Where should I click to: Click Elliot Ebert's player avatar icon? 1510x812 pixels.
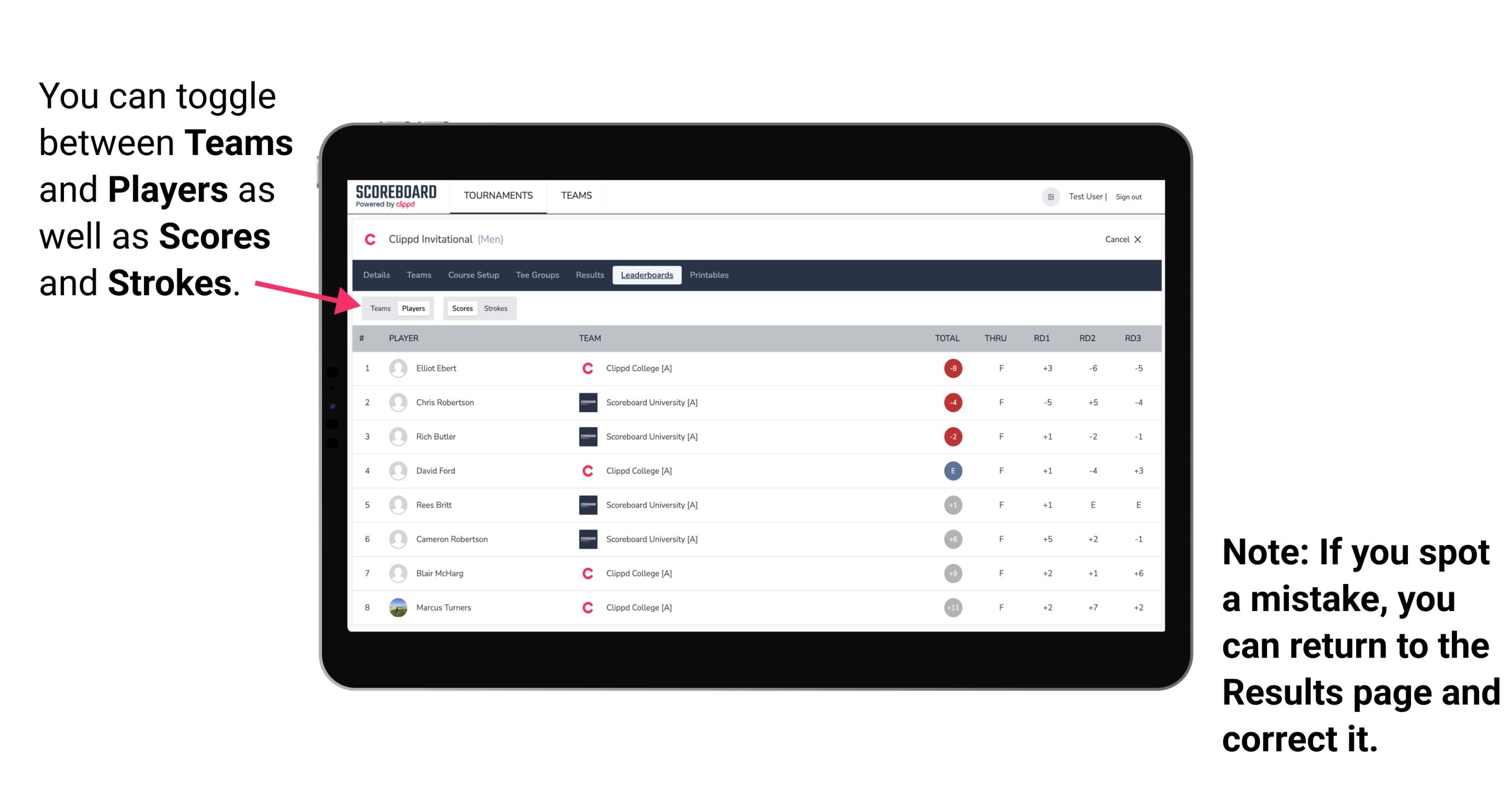pyautogui.click(x=396, y=368)
